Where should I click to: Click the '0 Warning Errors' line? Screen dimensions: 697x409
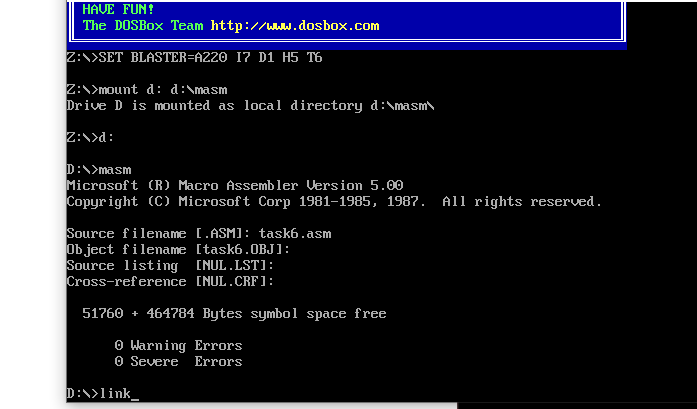click(x=178, y=345)
